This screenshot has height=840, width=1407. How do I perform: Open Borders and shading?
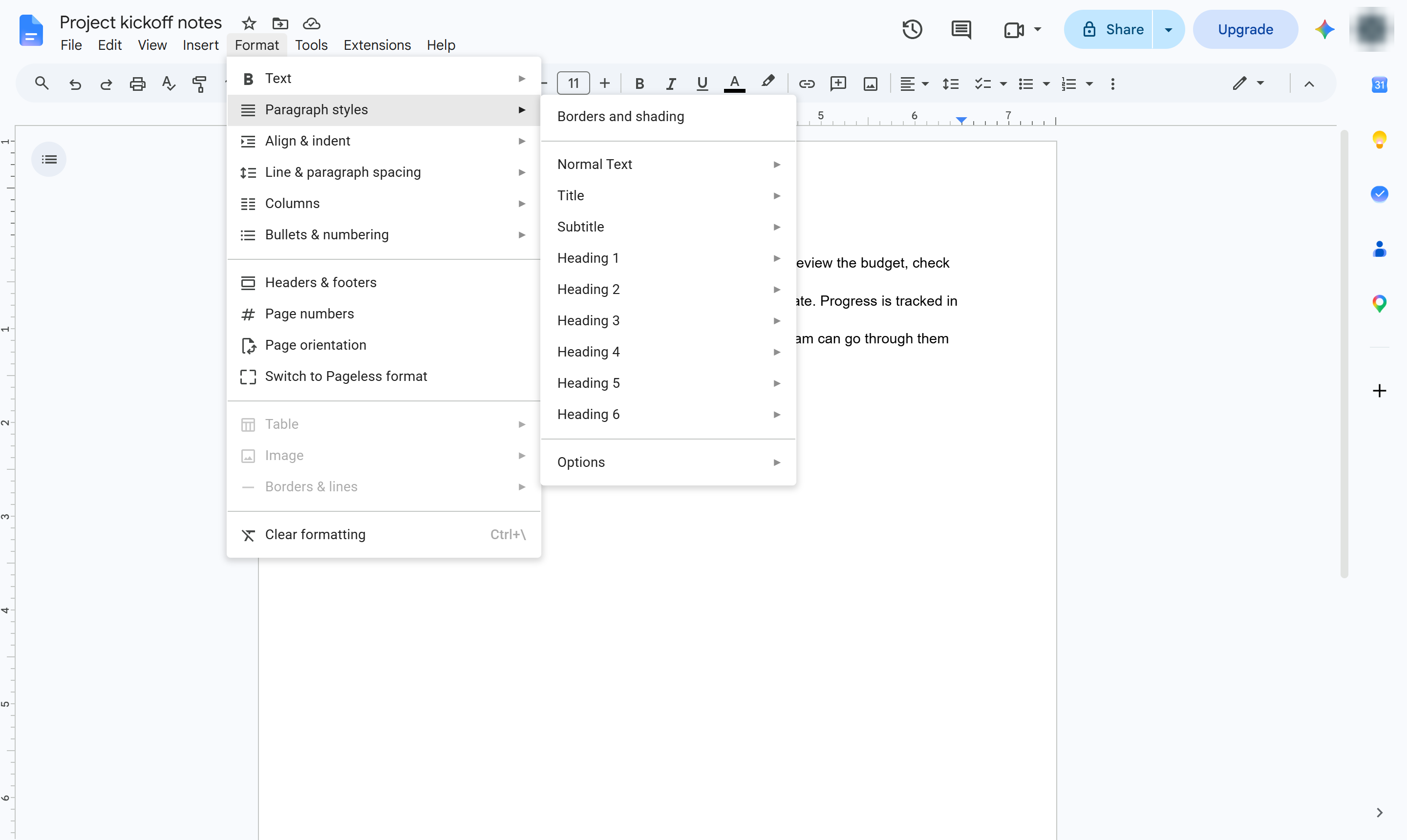coord(668,117)
